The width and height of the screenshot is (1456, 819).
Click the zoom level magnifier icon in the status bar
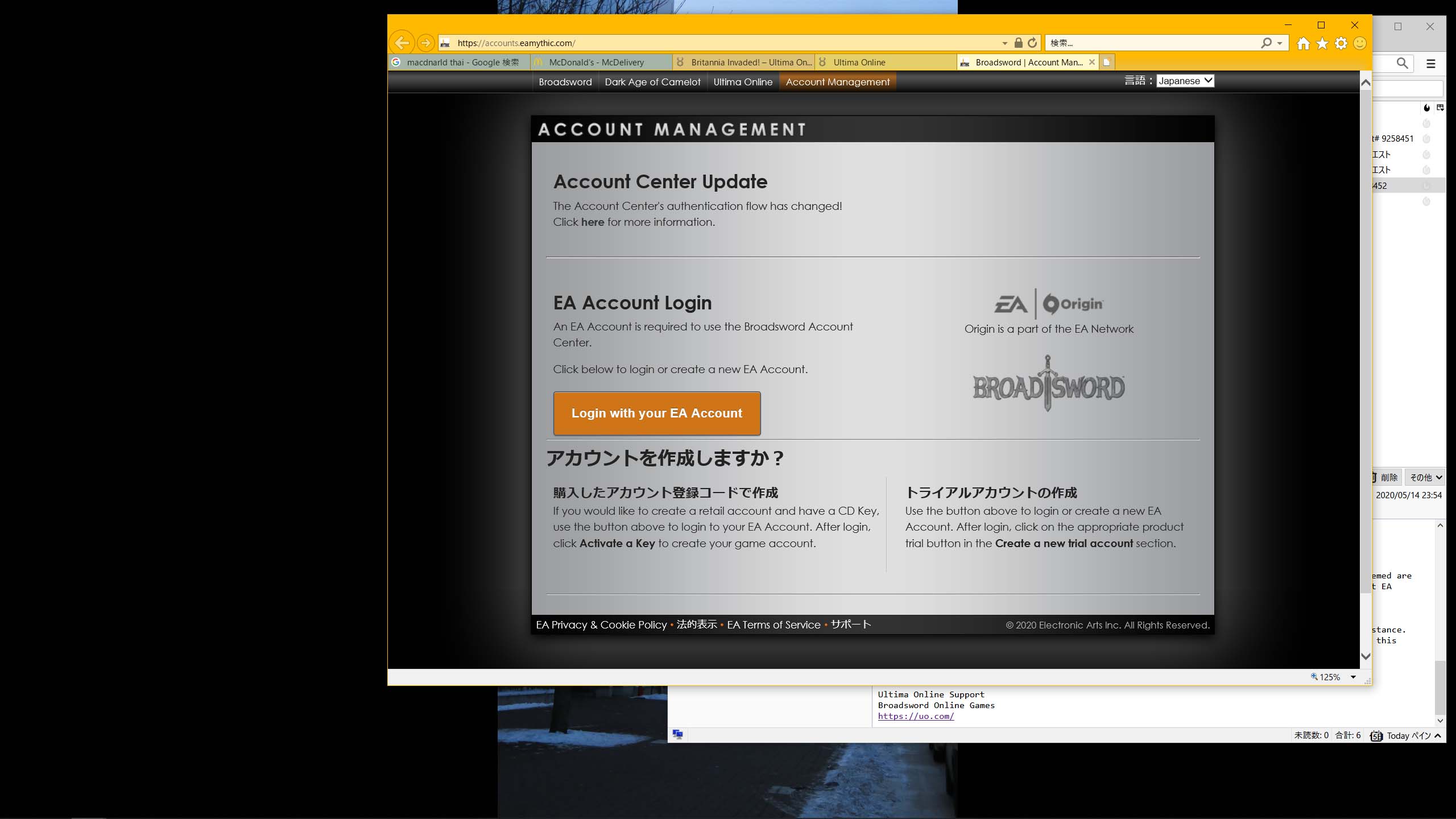[1314, 676]
